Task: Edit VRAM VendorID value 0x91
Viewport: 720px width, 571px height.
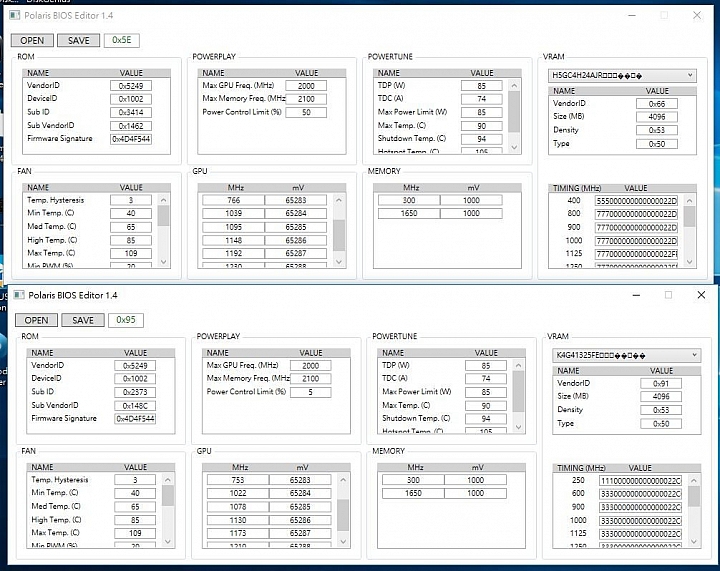Action: pos(661,383)
